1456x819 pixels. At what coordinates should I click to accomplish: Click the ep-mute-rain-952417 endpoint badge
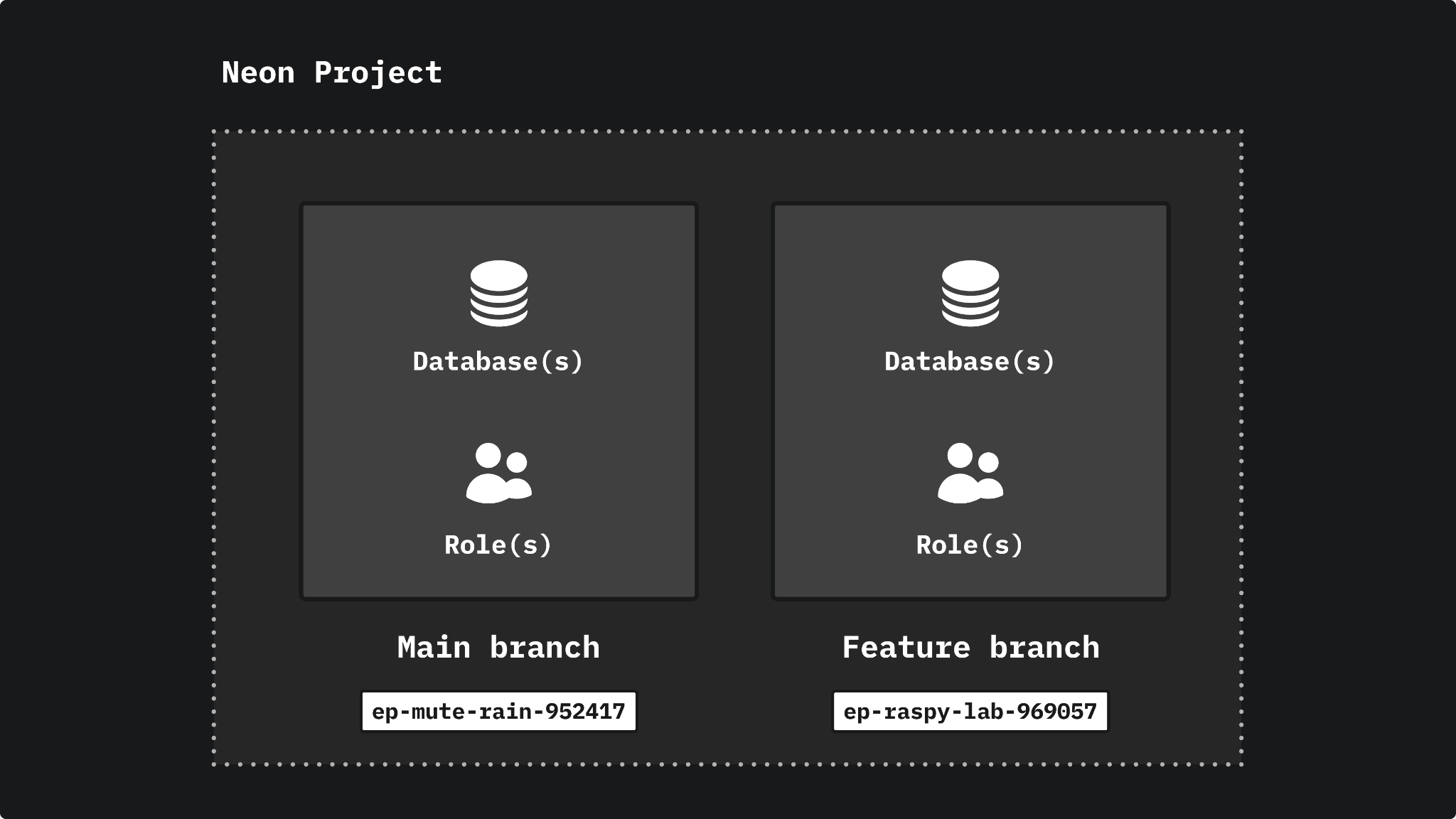[x=498, y=711]
